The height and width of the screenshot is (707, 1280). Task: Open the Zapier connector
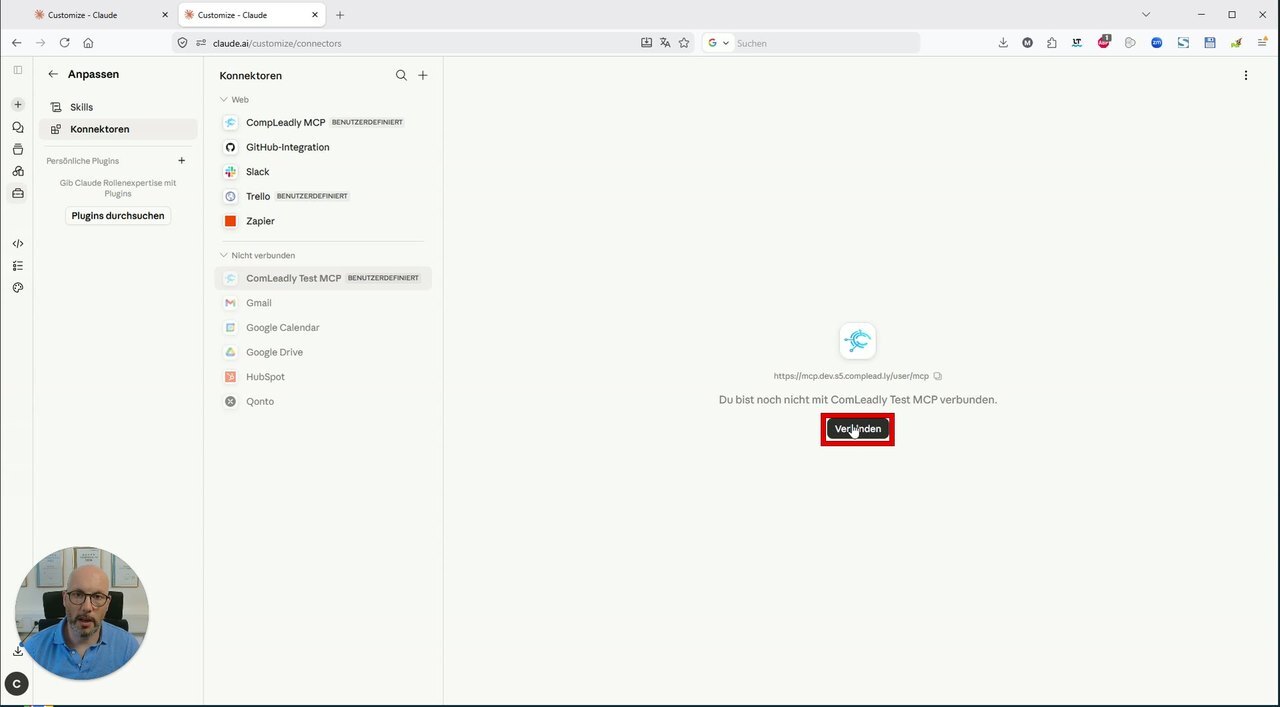click(323, 221)
